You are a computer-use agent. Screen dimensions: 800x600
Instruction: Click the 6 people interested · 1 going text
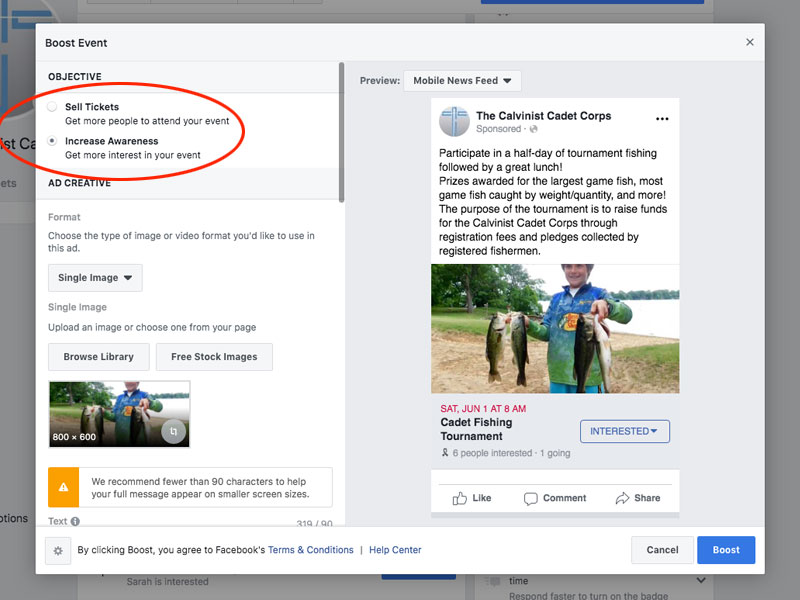click(511, 453)
